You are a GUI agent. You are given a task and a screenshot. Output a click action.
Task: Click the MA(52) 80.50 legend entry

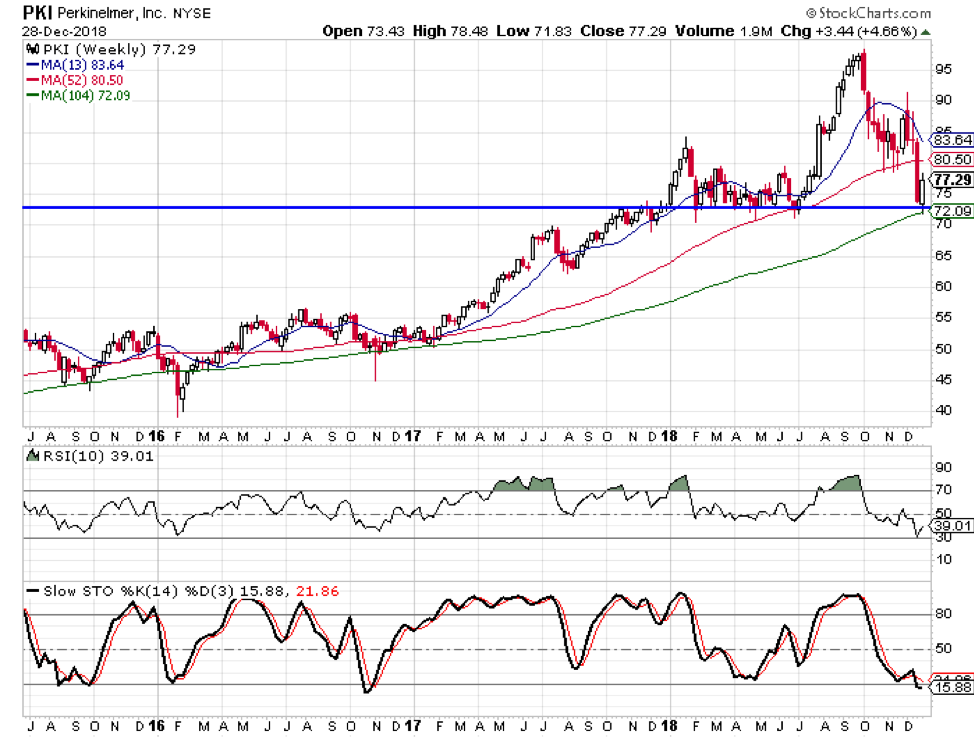(82, 80)
